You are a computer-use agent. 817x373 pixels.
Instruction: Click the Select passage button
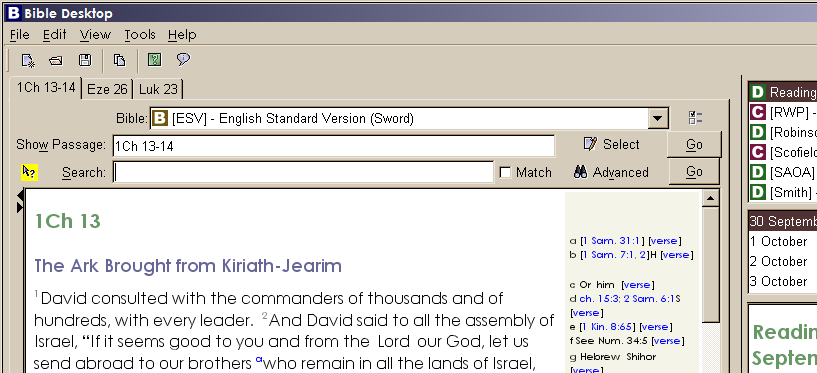tap(611, 144)
